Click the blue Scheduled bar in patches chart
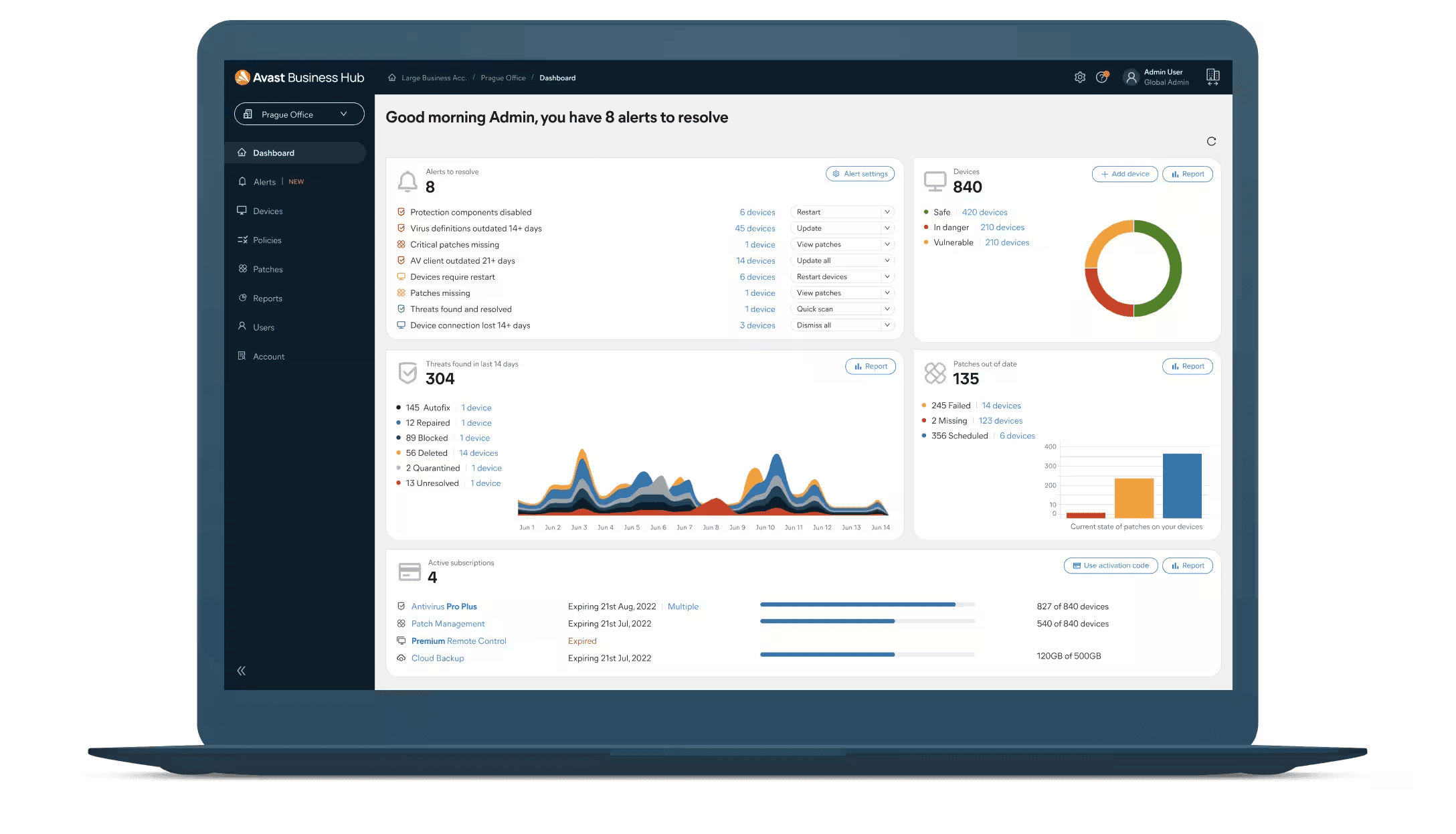Screen dimensions: 1456x834 tap(1182, 486)
